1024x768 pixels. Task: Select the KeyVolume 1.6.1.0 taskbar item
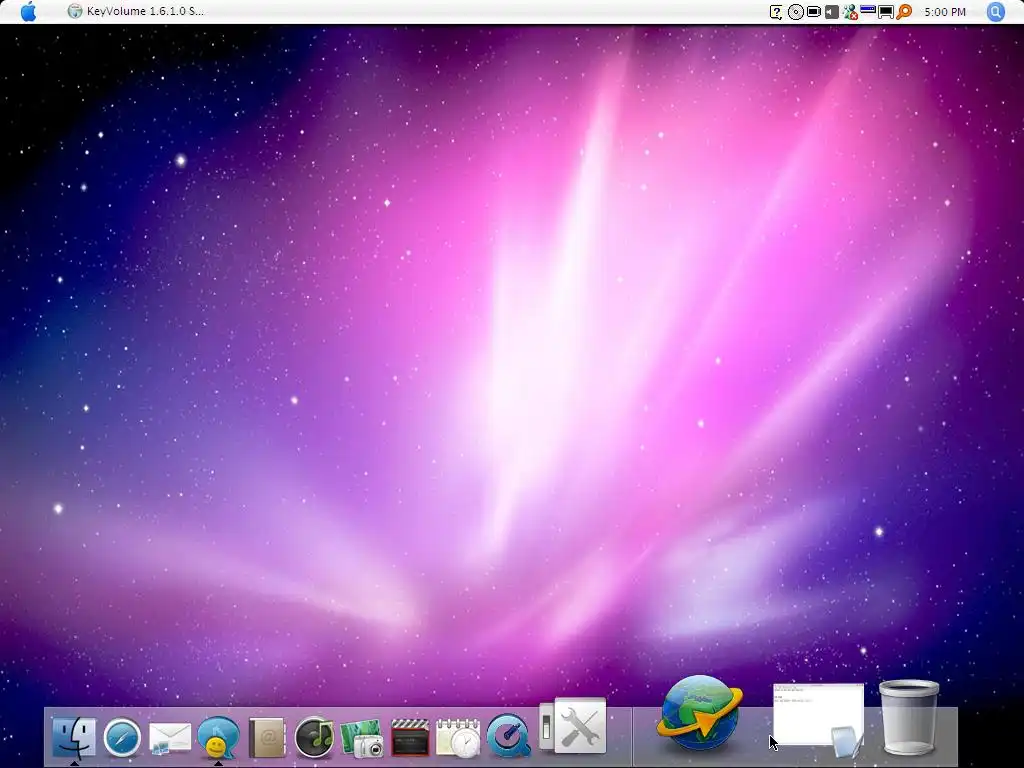(136, 11)
